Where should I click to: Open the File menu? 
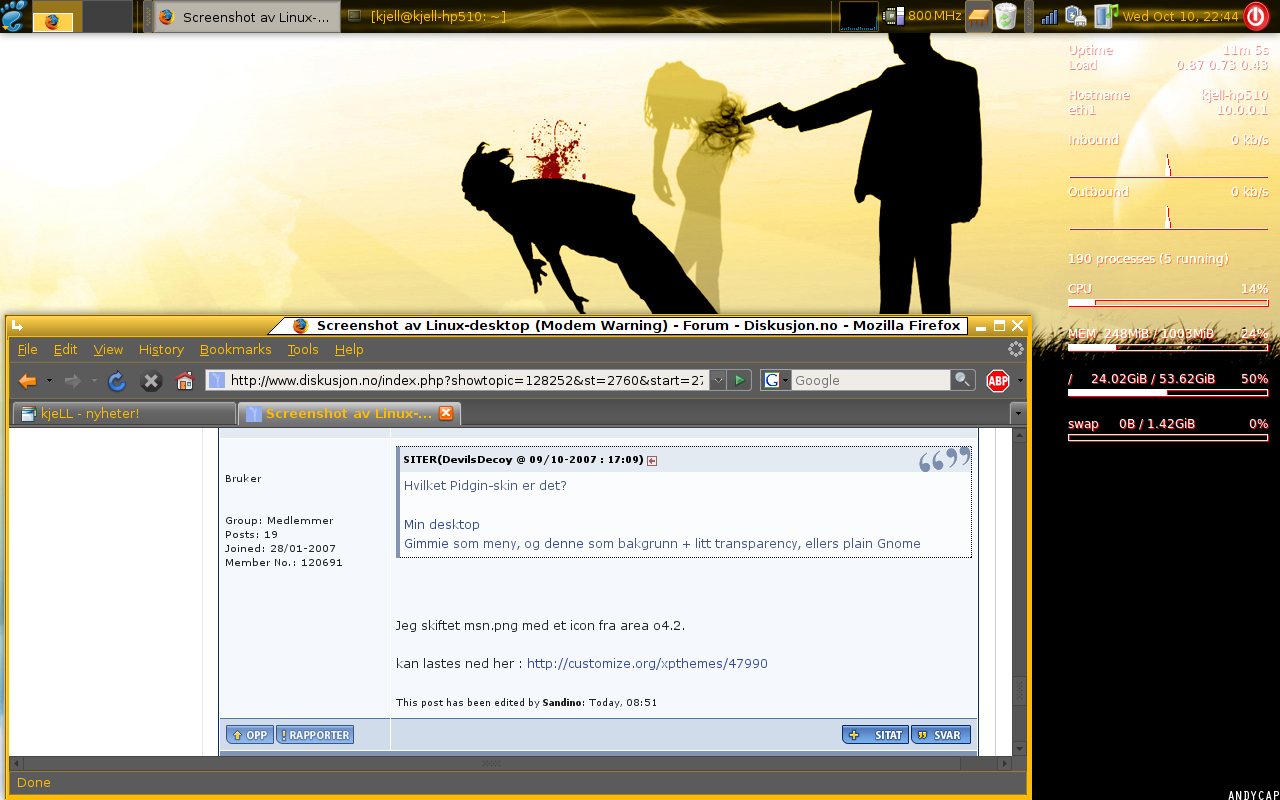point(28,349)
